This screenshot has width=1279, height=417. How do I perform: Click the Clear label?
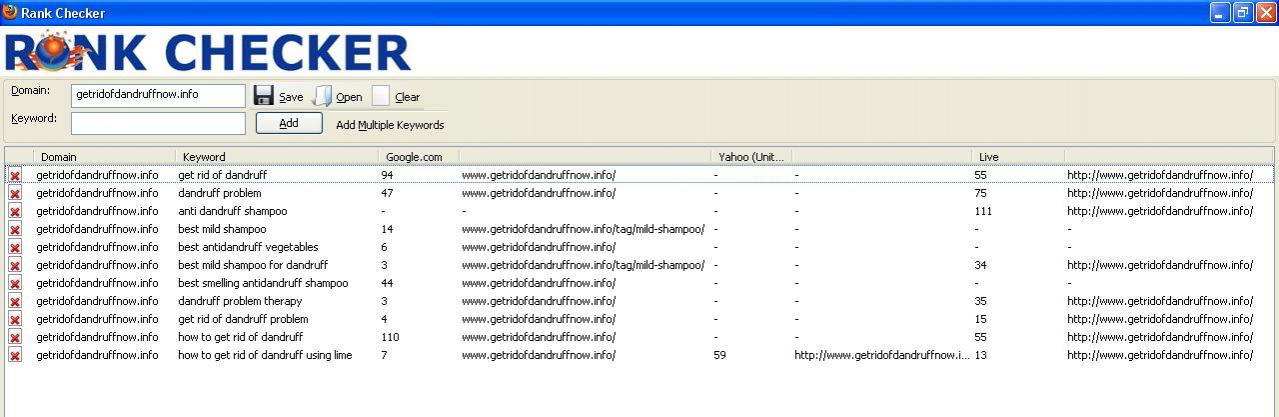(x=407, y=97)
